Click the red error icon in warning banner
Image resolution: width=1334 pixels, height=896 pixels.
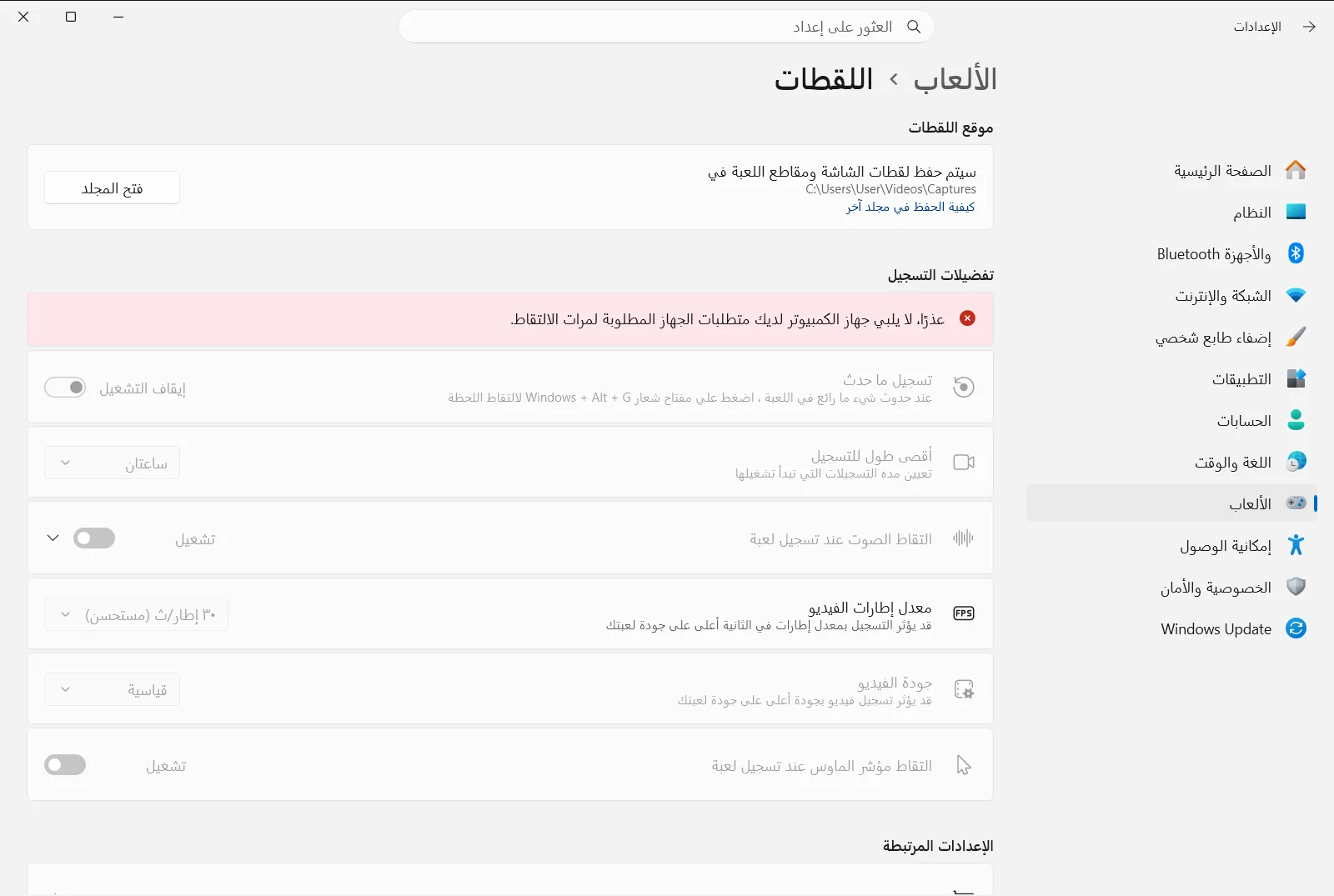(967, 318)
